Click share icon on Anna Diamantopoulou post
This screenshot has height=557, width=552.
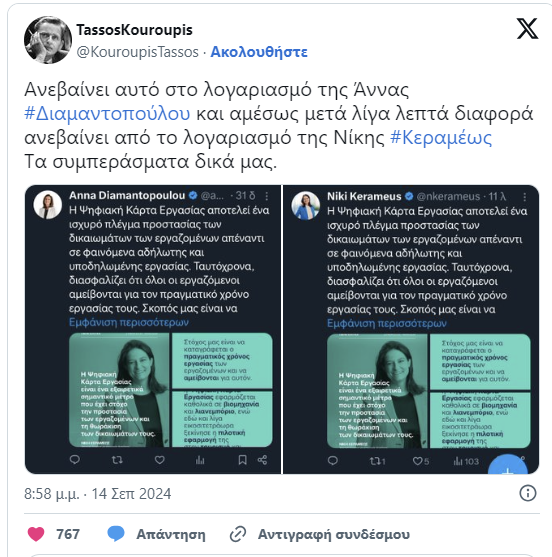pos(263,460)
